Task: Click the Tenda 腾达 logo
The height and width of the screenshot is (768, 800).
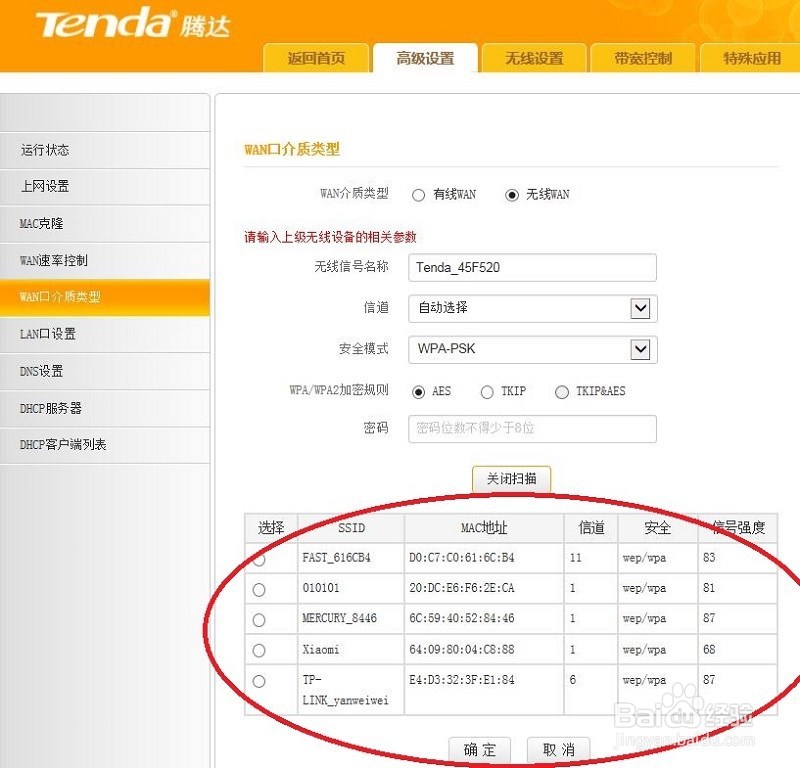Action: pos(133,24)
